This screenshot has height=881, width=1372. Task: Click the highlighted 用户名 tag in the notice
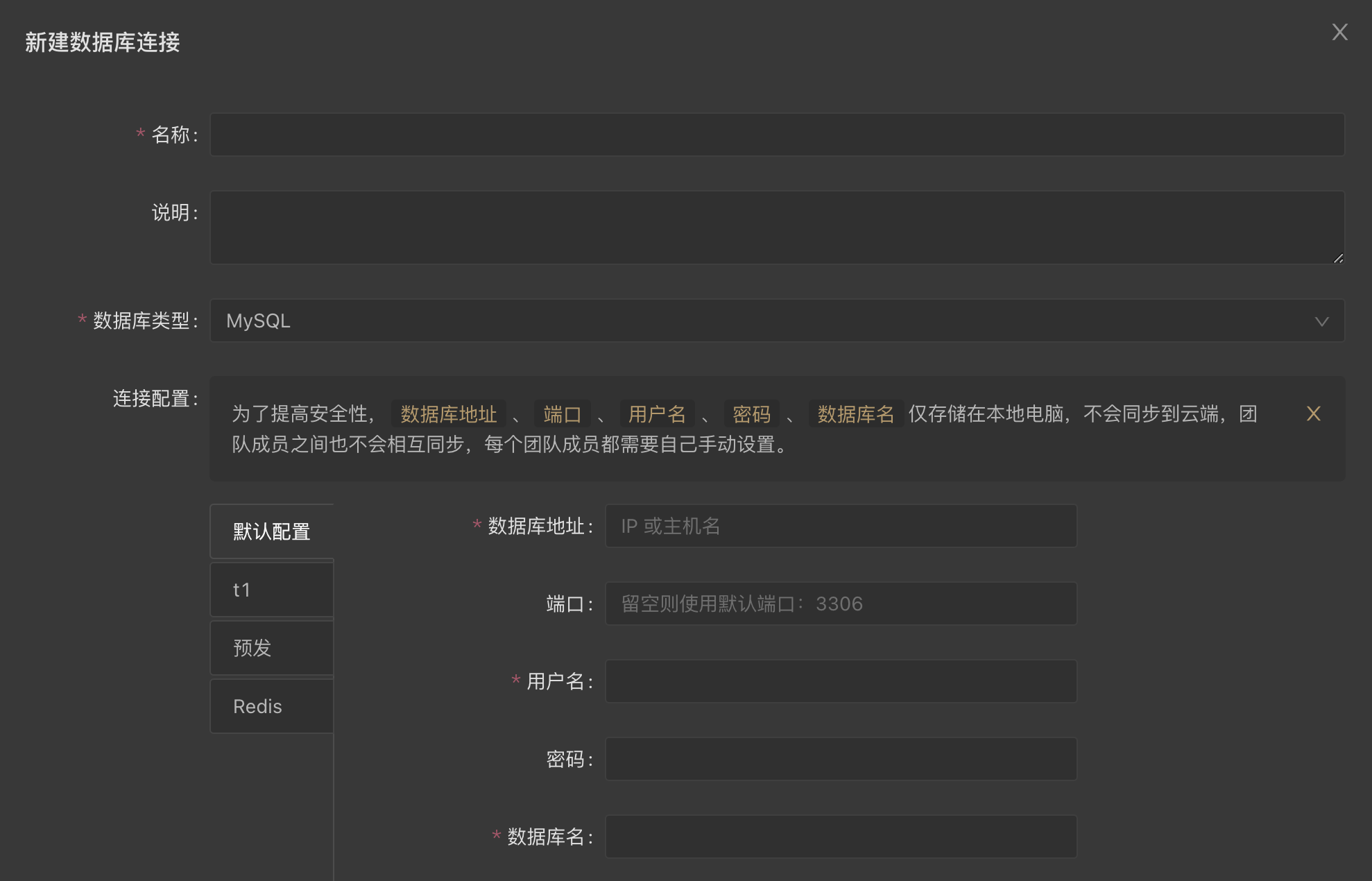(x=659, y=414)
